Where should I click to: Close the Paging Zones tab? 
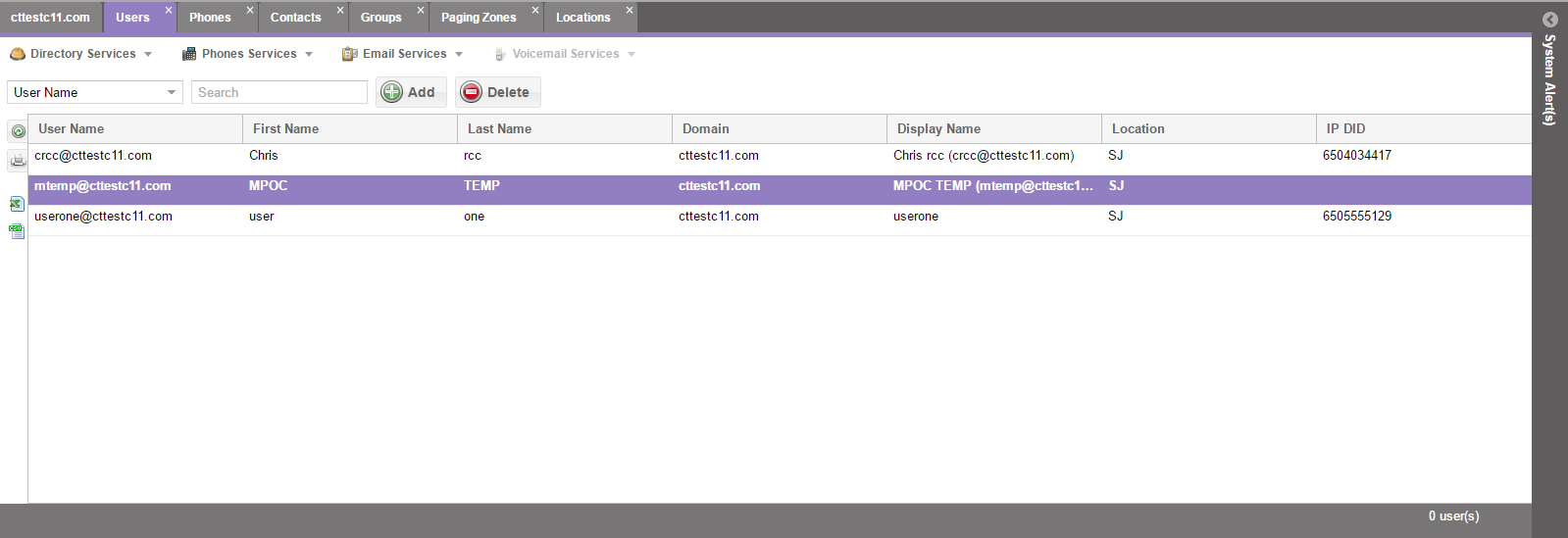[x=535, y=10]
